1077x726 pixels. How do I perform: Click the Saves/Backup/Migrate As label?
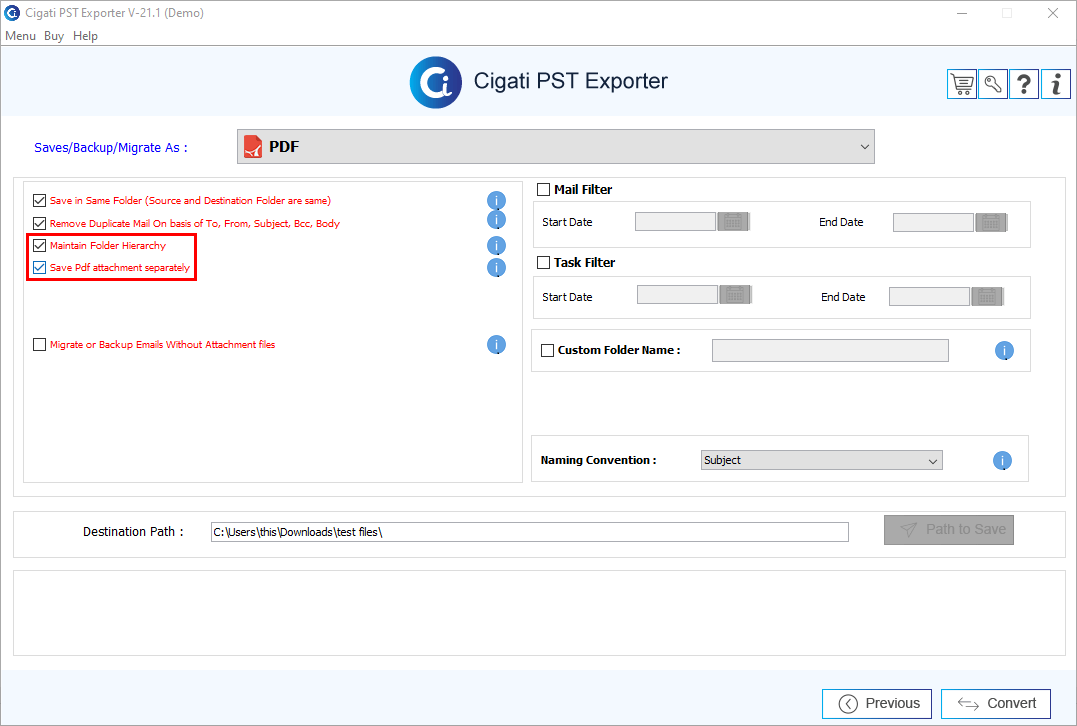coord(111,148)
